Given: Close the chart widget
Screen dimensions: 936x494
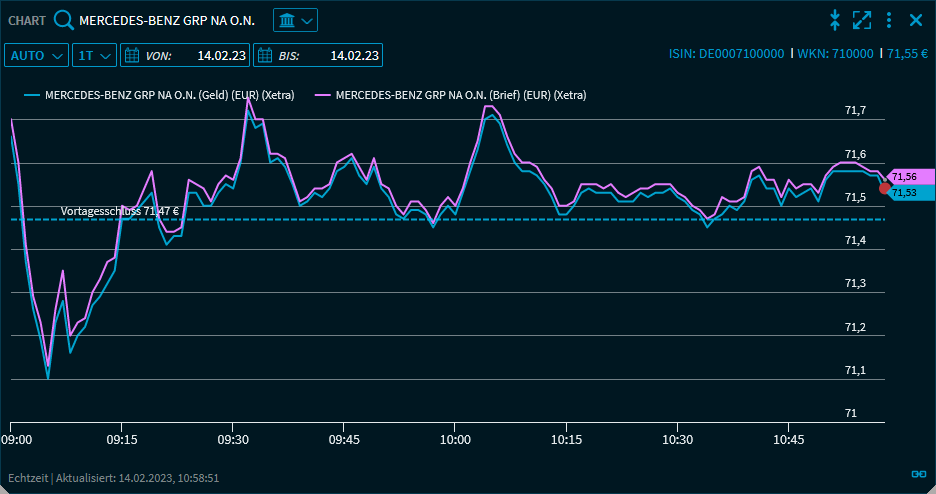Looking at the screenshot, I should [915, 20].
